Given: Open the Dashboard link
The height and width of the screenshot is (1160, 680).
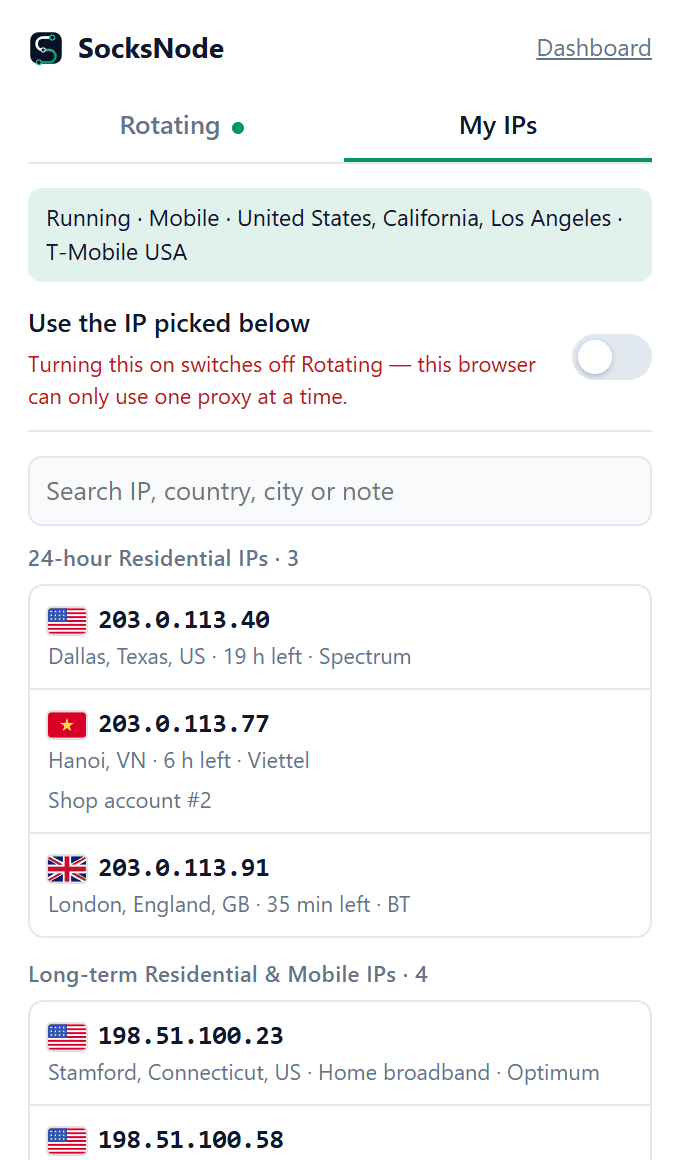Looking at the screenshot, I should (593, 48).
